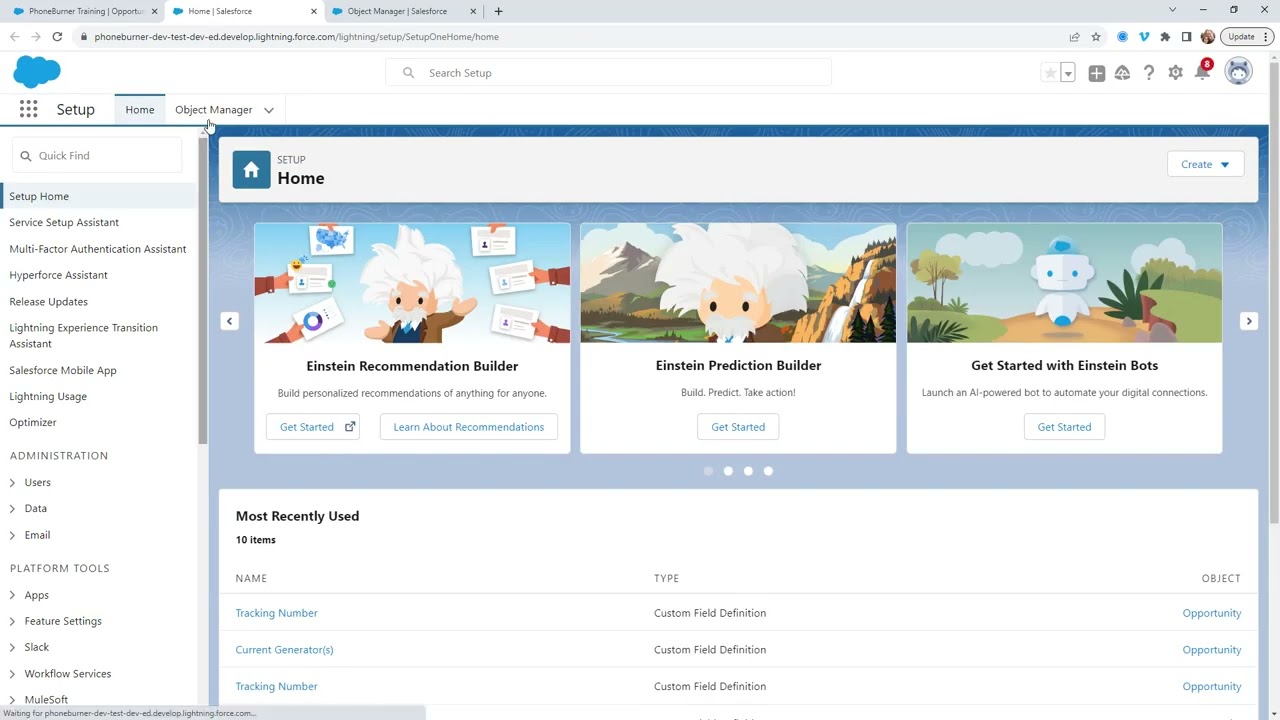Click Get Started for Einstein Recommendation Builder
Image resolution: width=1280 pixels, height=720 pixels.
(313, 427)
